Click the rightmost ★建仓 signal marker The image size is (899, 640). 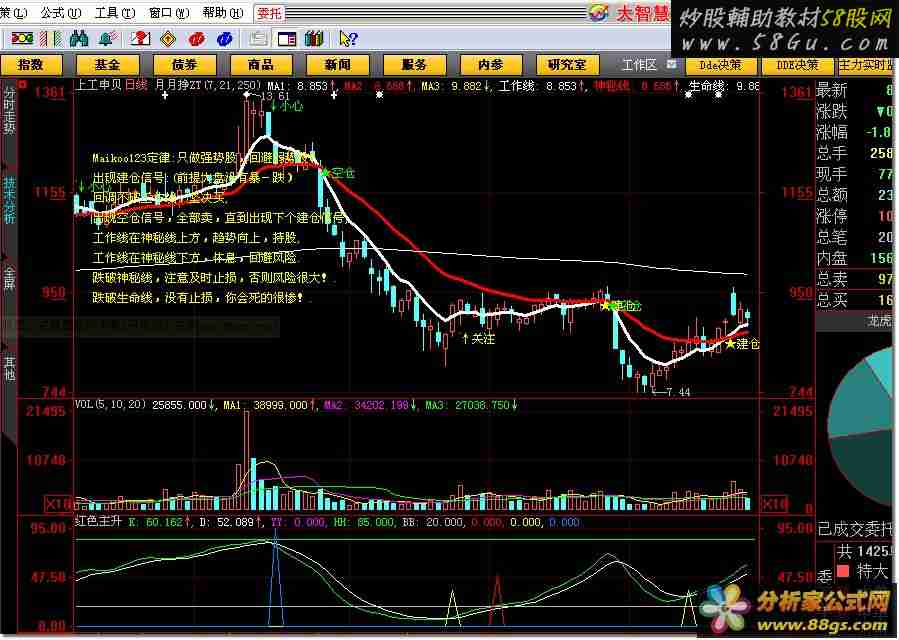coord(742,344)
